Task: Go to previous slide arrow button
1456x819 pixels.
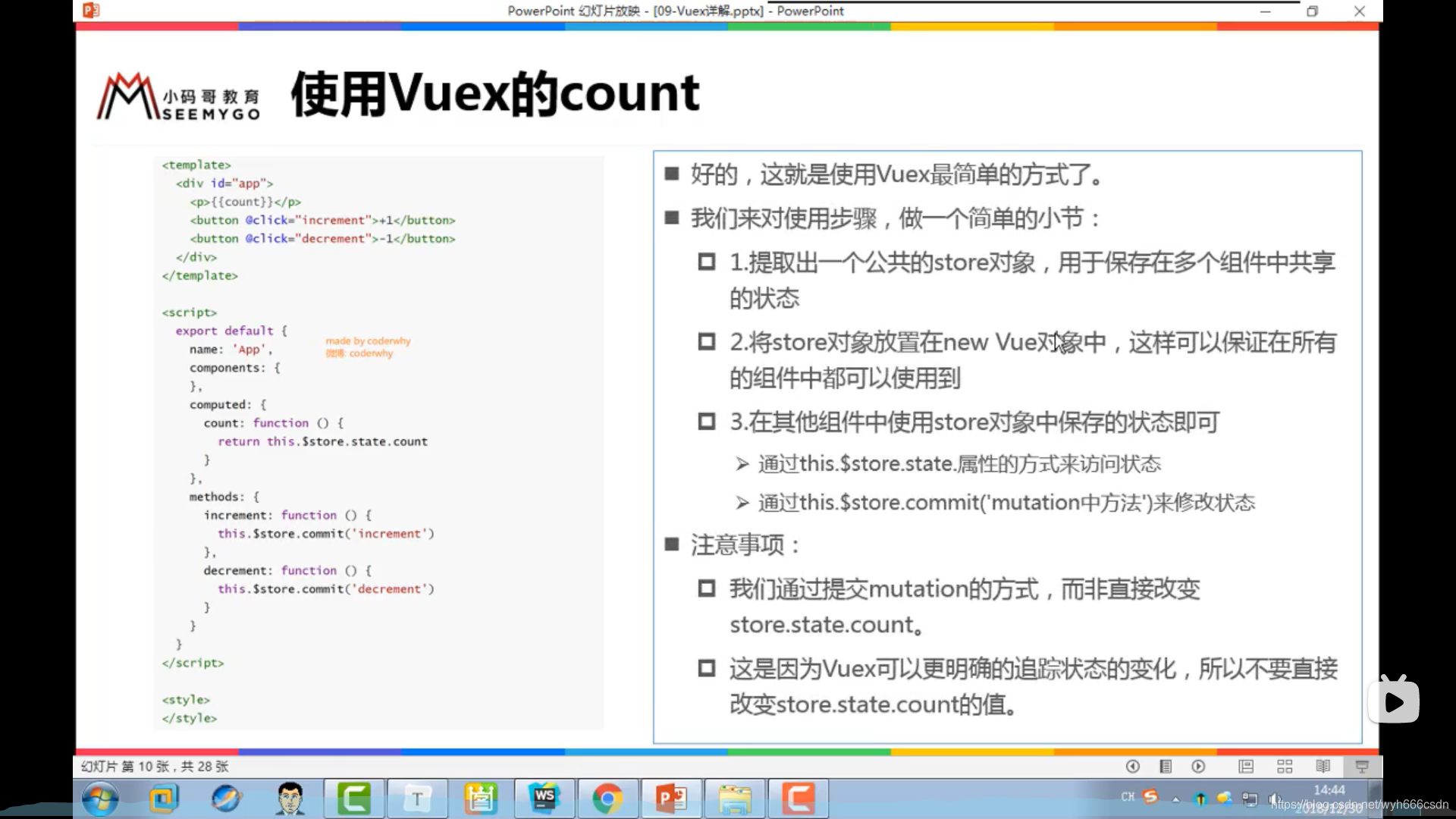Action: coord(1132,767)
